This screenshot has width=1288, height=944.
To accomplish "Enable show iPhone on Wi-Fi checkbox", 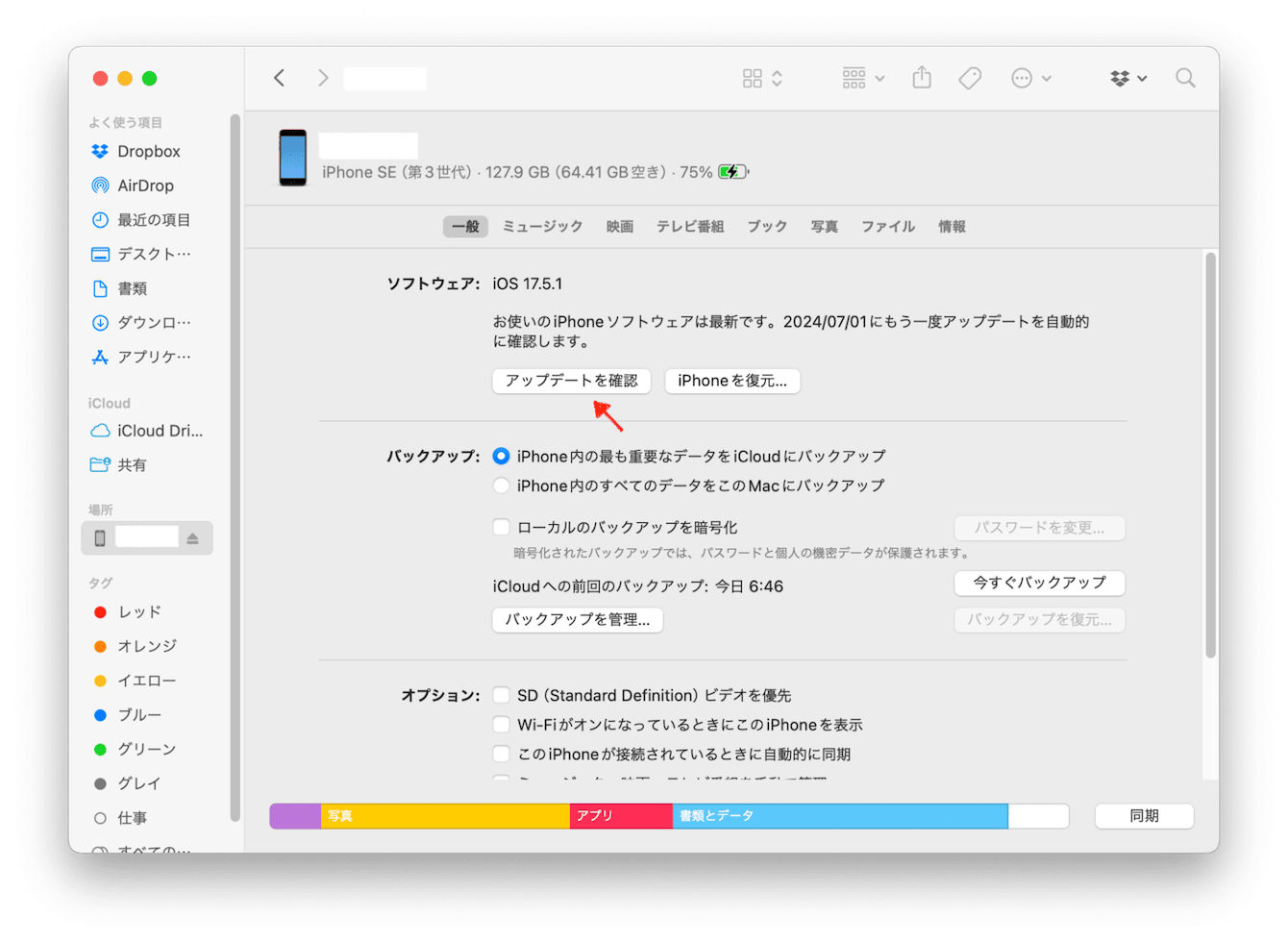I will pyautogui.click(x=502, y=725).
